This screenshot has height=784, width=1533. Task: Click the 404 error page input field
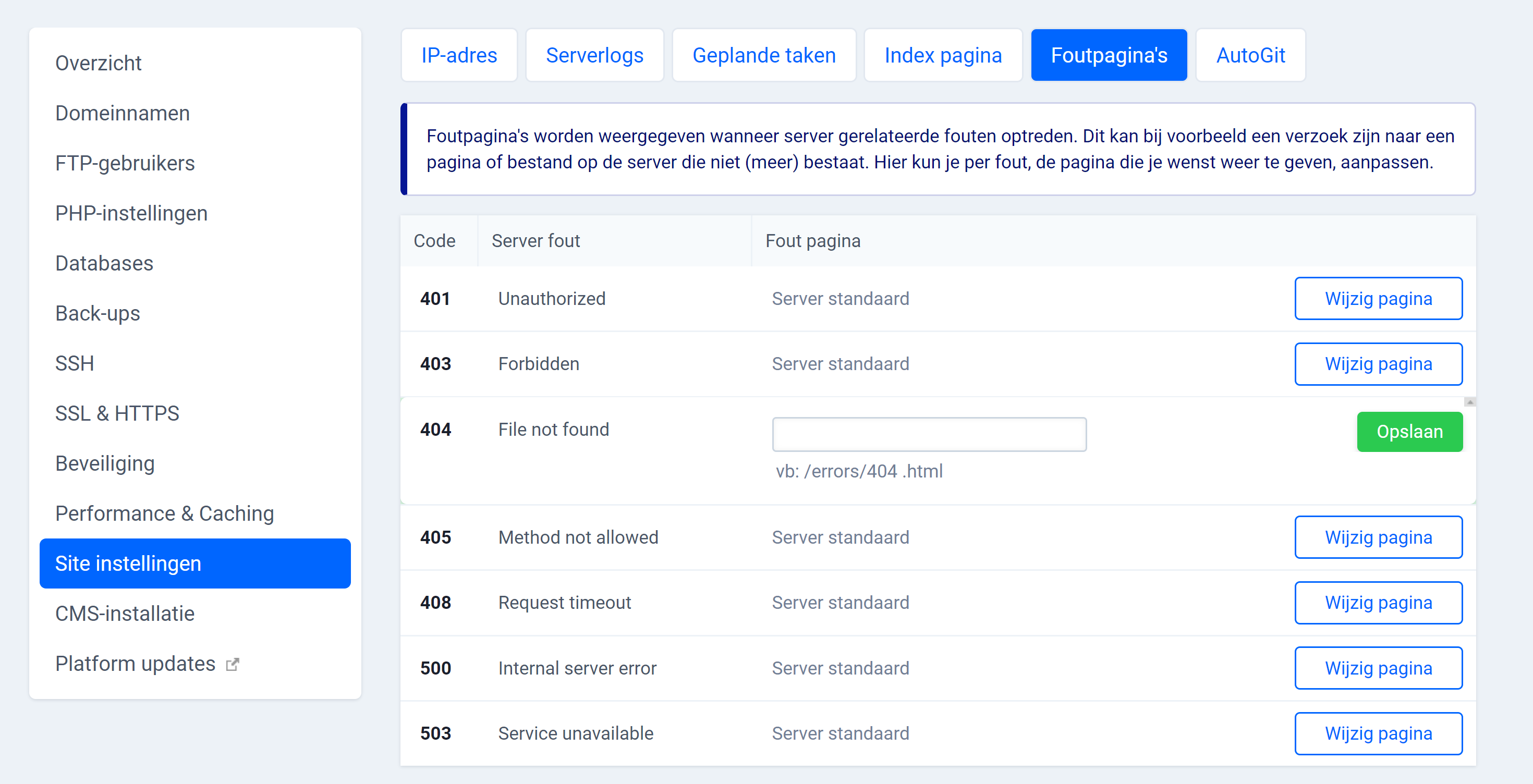(x=929, y=435)
